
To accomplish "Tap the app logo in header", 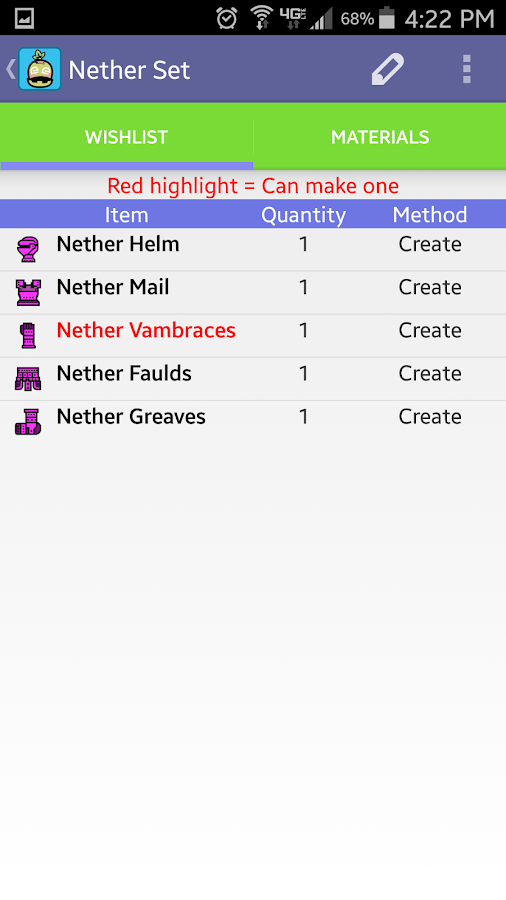I will (40, 69).
